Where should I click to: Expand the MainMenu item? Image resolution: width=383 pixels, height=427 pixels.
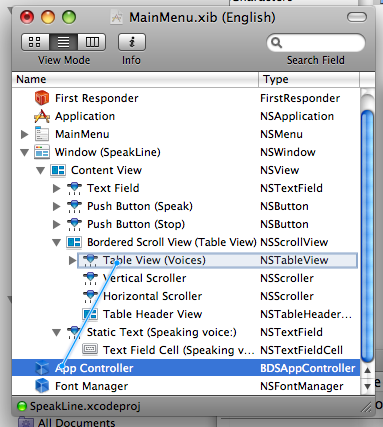24,134
